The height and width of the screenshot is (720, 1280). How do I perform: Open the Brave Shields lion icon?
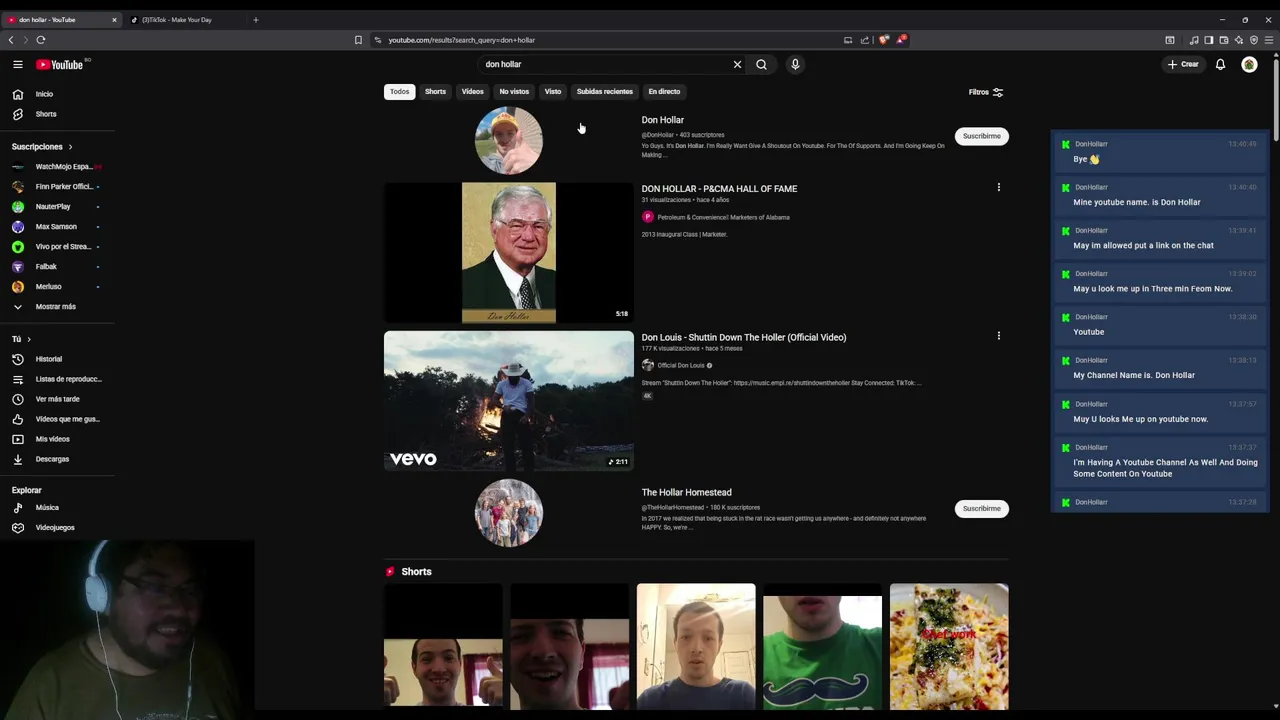[884, 40]
